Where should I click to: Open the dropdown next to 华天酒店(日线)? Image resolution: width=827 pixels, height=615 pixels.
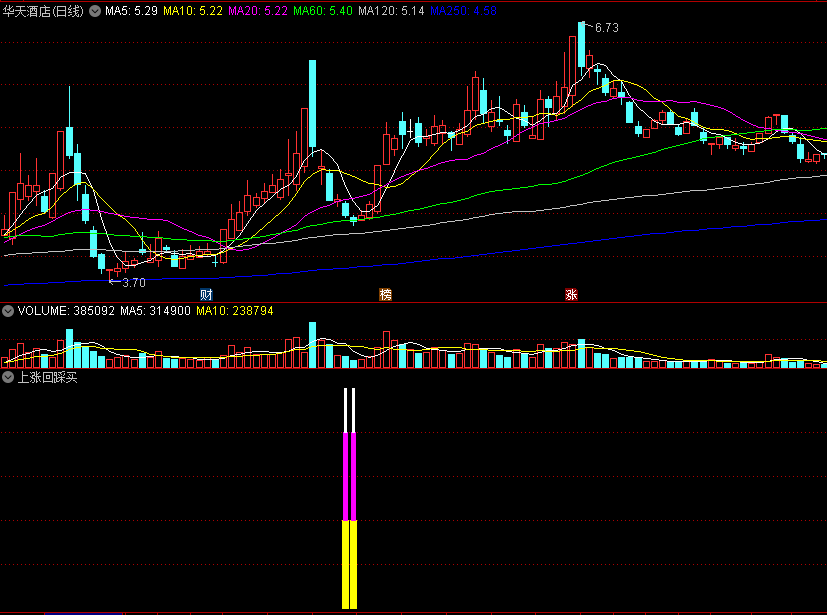click(95, 11)
